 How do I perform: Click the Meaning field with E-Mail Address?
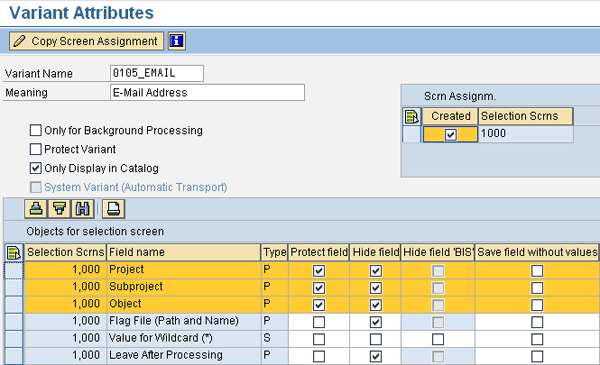(207, 93)
